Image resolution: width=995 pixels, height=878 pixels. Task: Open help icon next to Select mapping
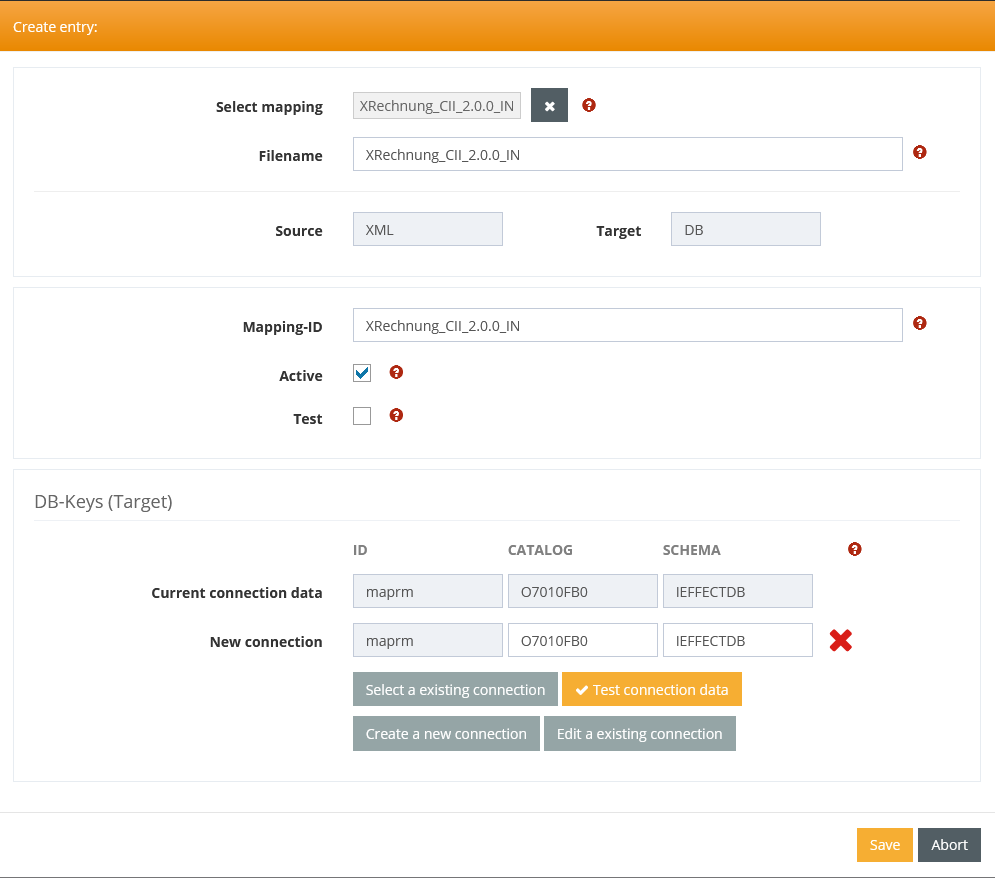(x=589, y=105)
